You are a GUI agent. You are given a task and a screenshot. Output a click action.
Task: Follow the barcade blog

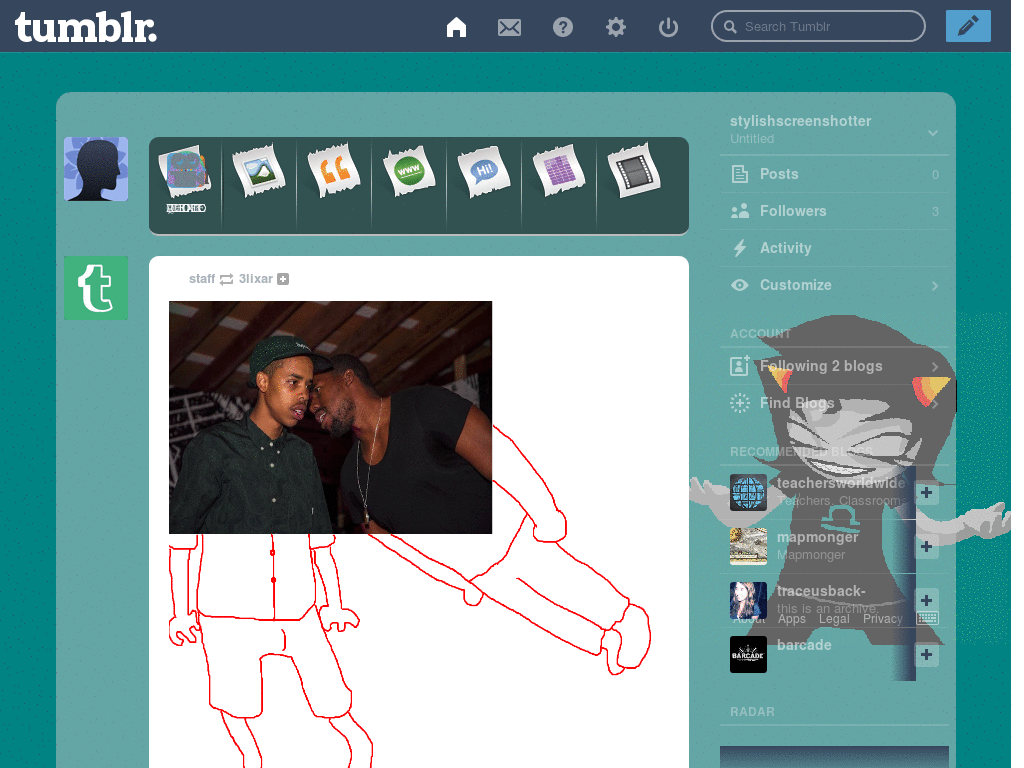[x=926, y=654]
